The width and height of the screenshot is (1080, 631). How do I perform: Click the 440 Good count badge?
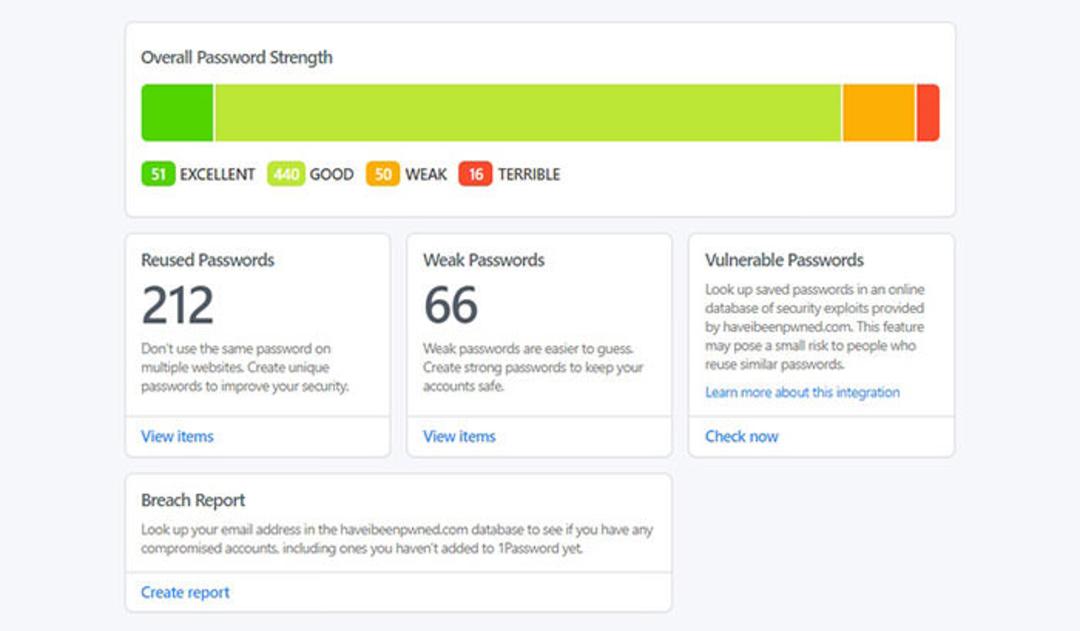click(286, 174)
